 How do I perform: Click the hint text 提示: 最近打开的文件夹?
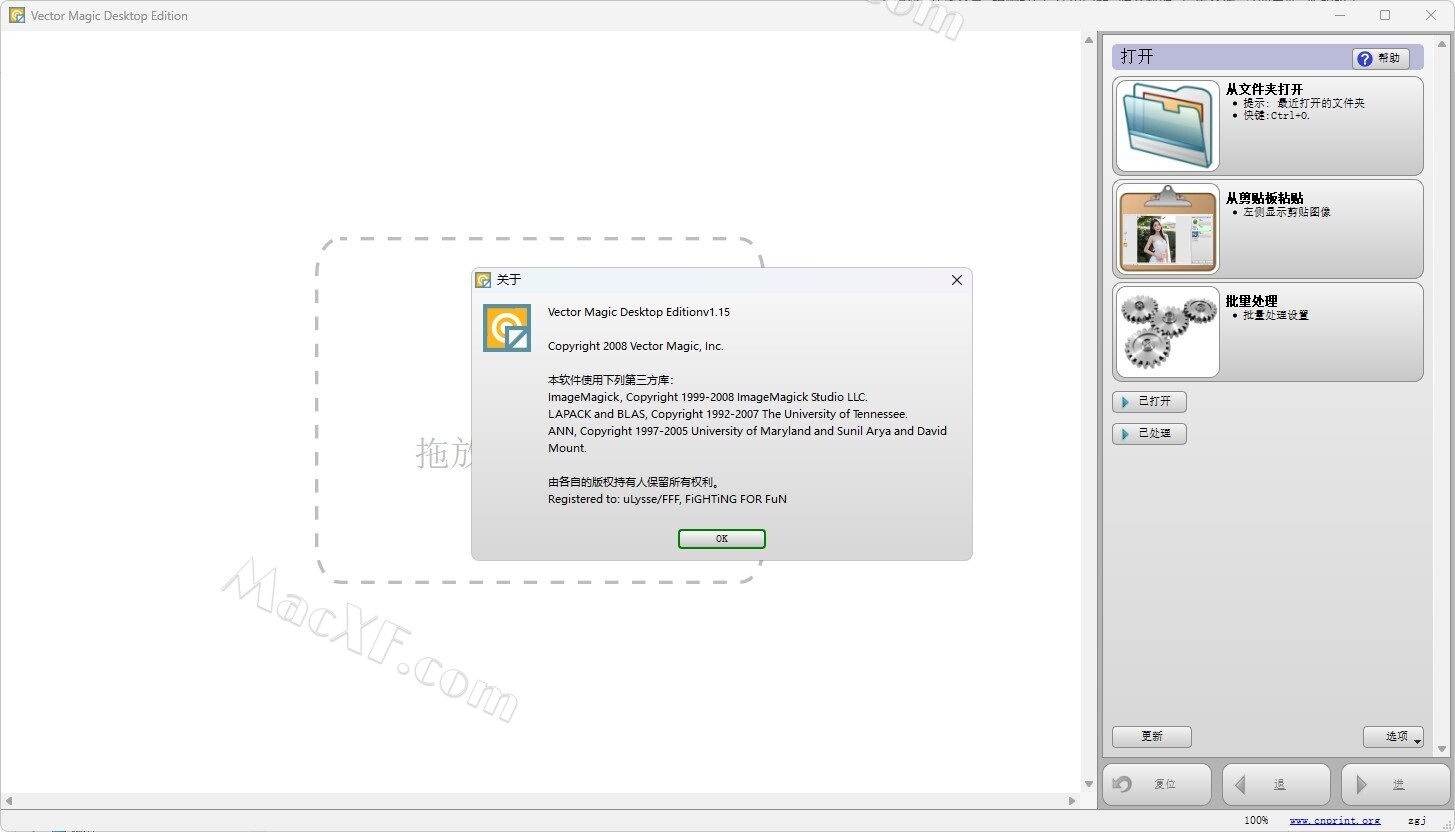(x=1304, y=103)
